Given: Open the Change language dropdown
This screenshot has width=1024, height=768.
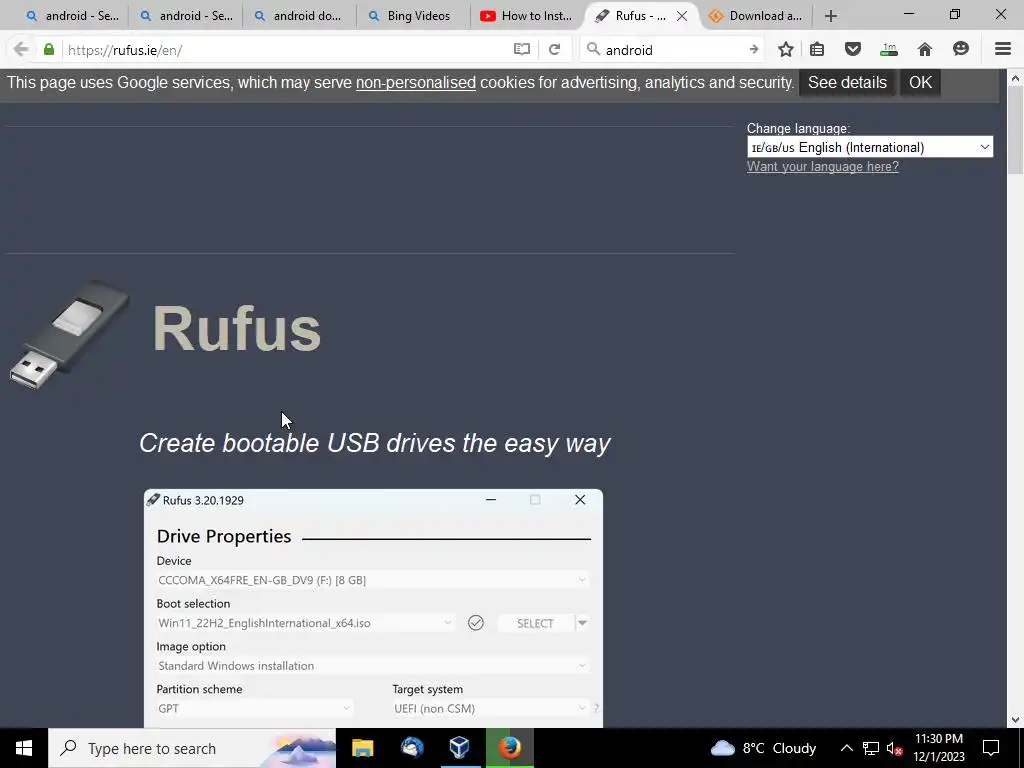Looking at the screenshot, I should (x=870, y=147).
